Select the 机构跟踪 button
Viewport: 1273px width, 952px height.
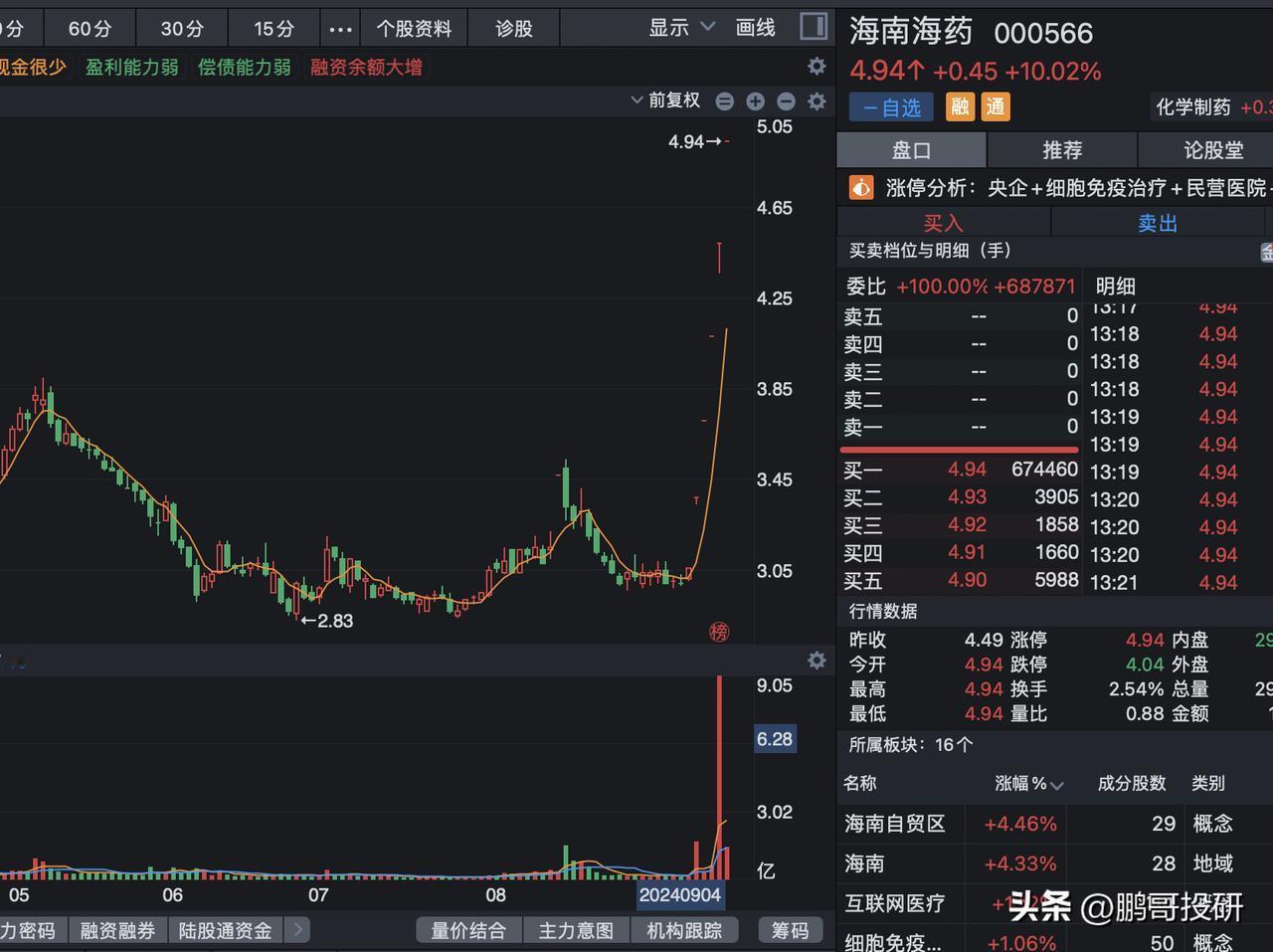684,930
